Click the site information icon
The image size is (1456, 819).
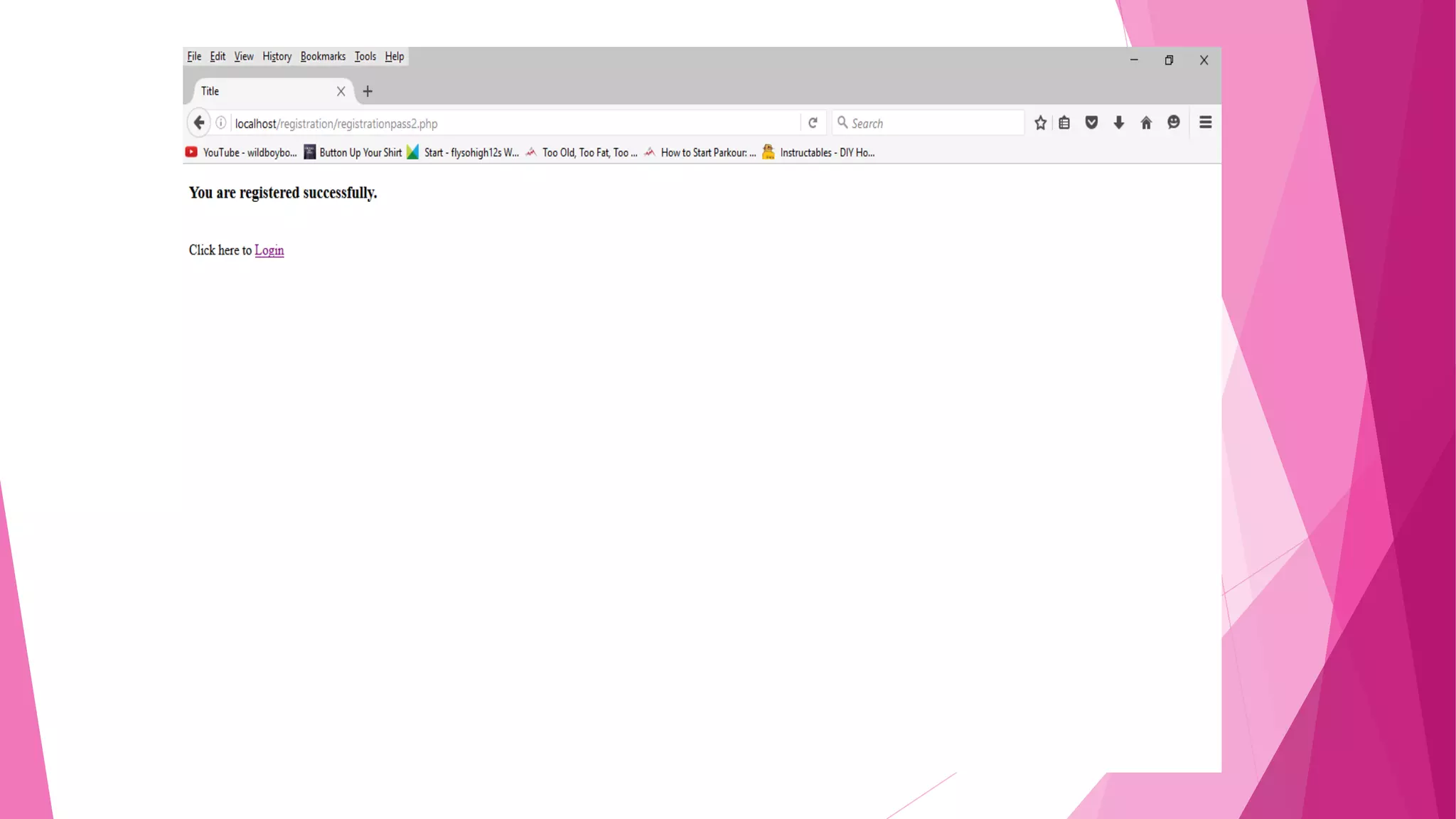221,123
